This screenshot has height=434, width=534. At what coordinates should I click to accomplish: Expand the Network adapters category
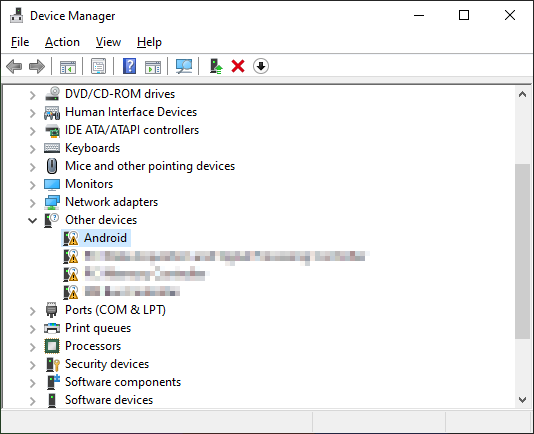pyautogui.click(x=32, y=203)
